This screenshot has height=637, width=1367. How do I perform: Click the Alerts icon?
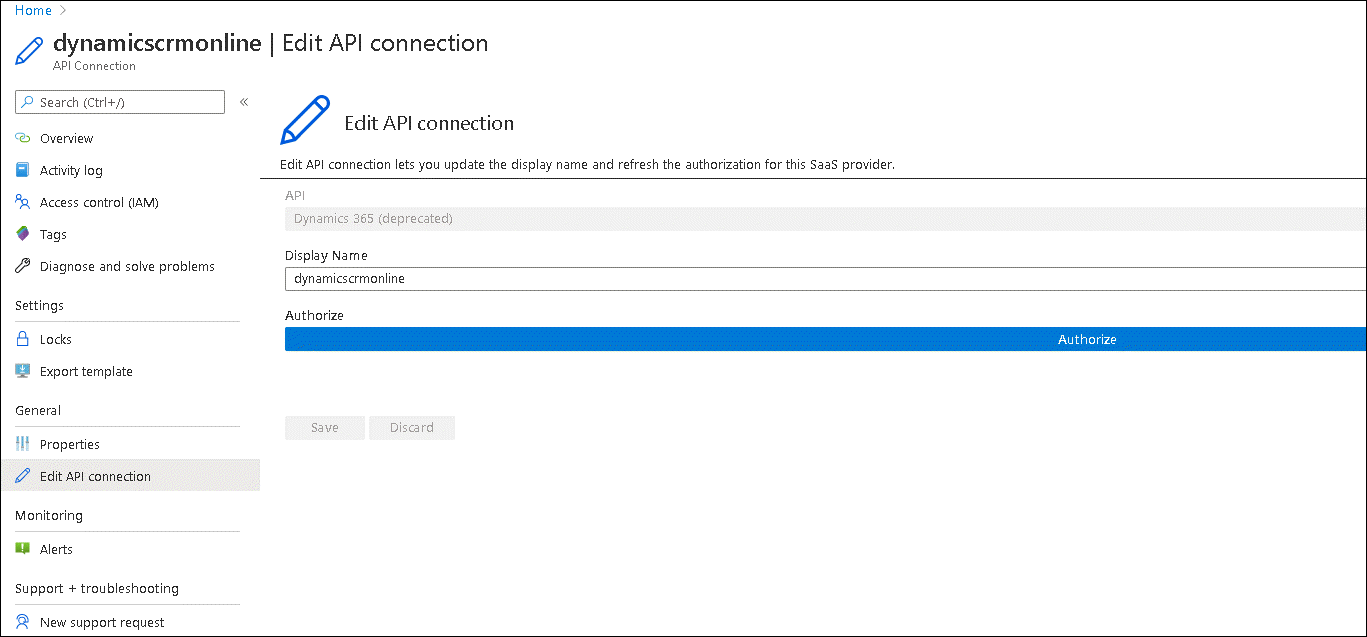(x=23, y=549)
